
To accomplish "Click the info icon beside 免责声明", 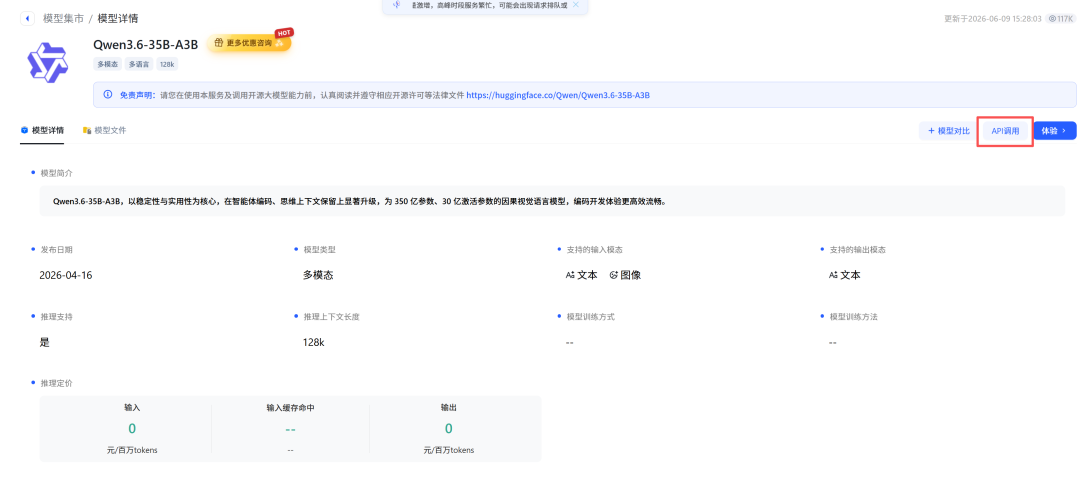I will click(x=107, y=94).
